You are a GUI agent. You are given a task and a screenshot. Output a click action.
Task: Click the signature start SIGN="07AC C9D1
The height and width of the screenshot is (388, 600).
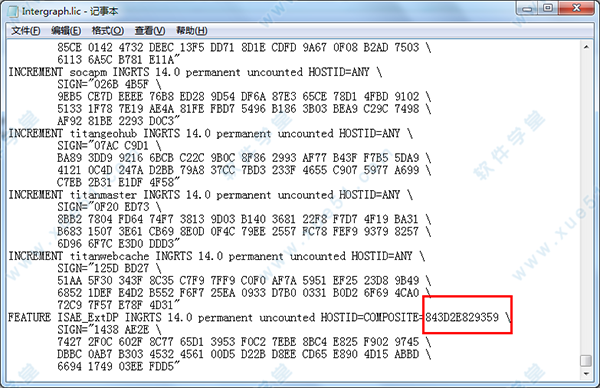[103, 146]
